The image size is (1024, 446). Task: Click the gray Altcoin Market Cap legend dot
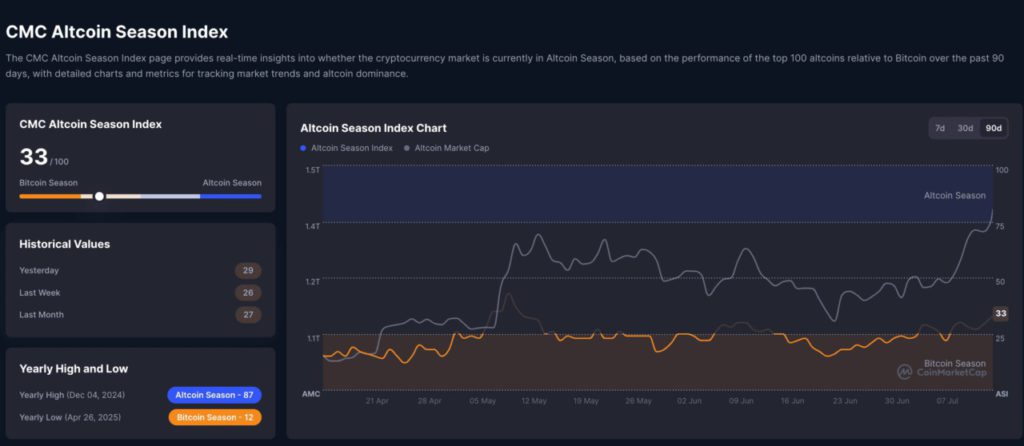[407, 148]
